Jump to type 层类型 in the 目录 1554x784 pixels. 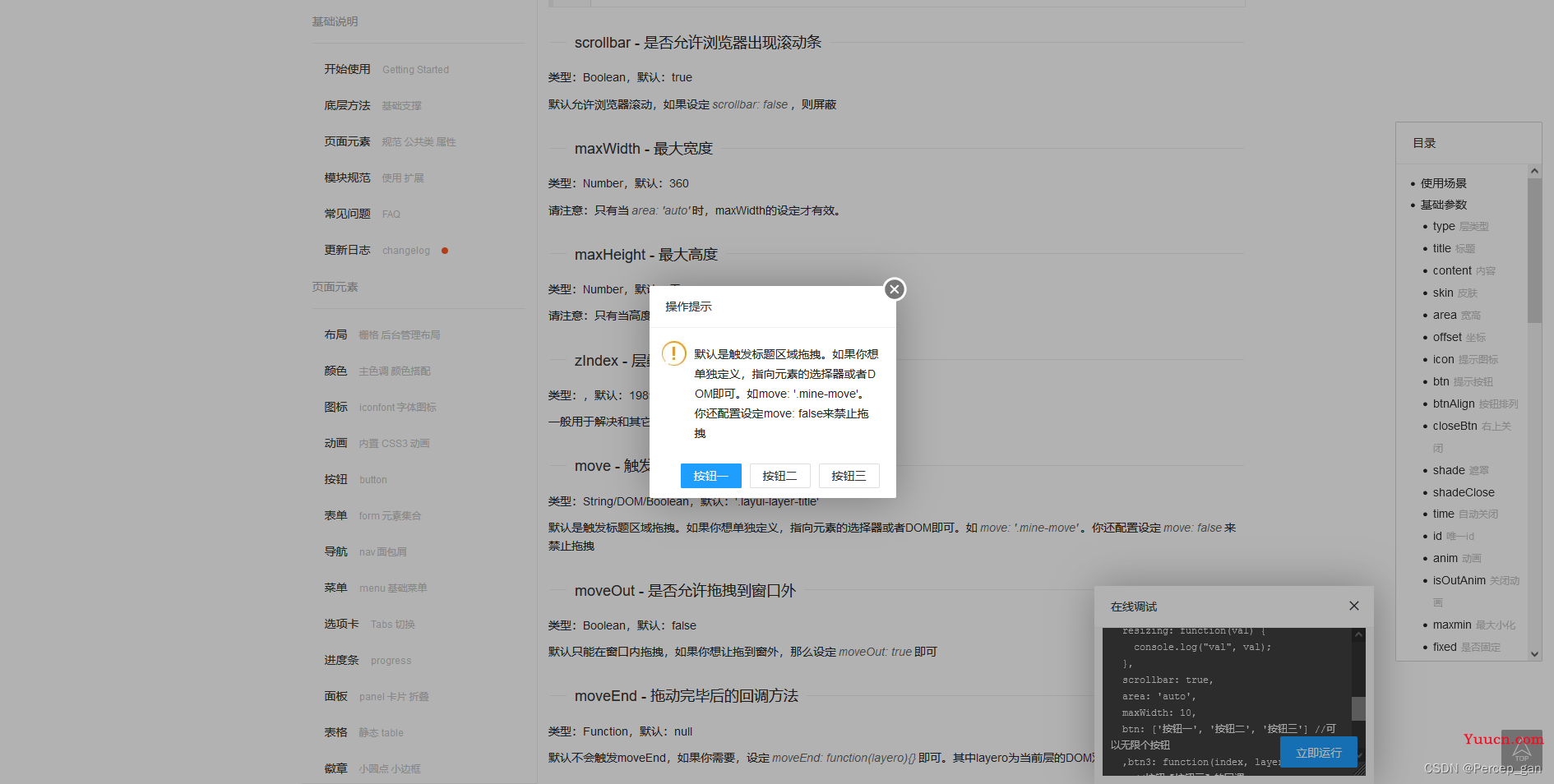[x=1460, y=226]
